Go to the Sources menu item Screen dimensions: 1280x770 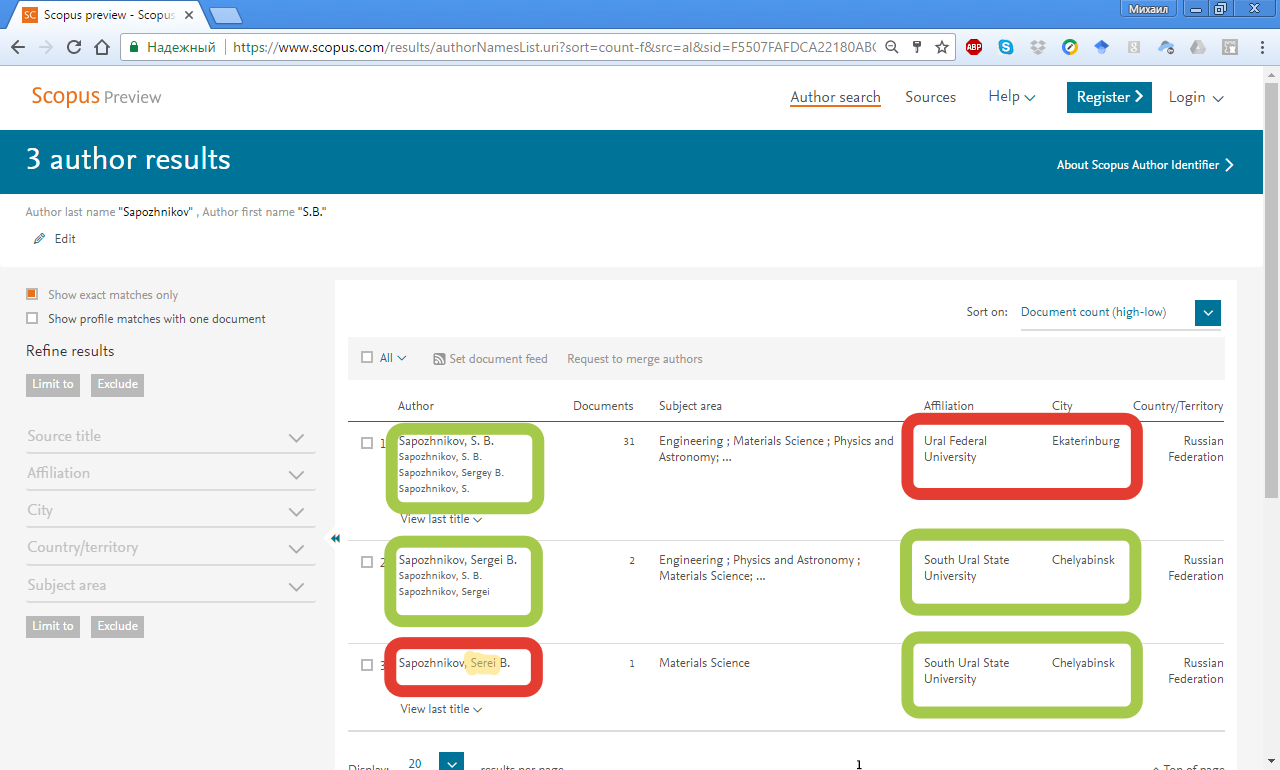coord(930,97)
